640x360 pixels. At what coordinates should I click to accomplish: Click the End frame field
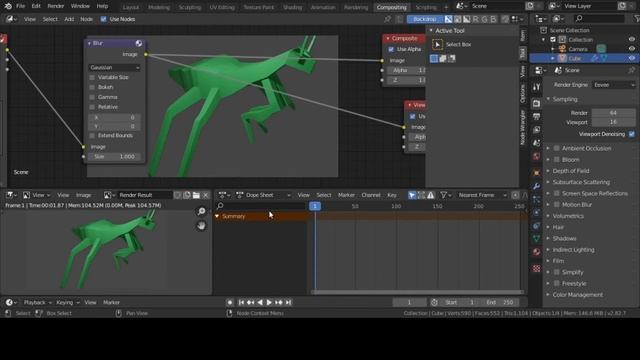pyautogui.click(x=500, y=302)
